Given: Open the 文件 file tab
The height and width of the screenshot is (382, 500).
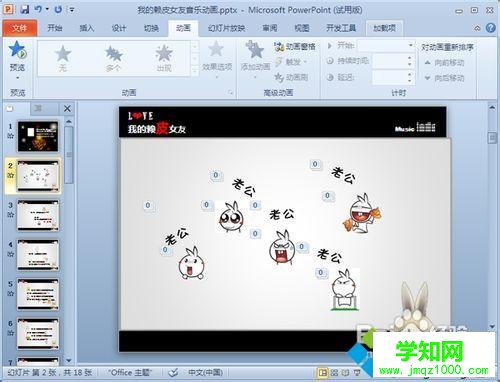Looking at the screenshot, I should point(20,28).
